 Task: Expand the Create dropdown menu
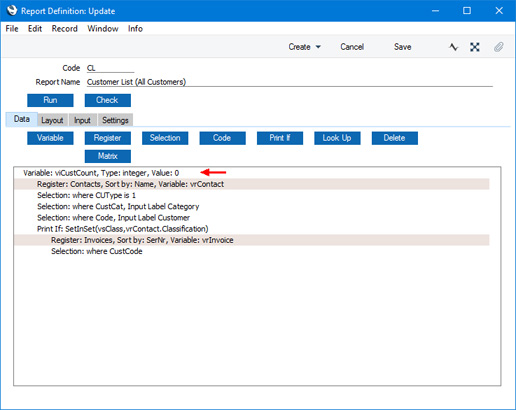(304, 47)
